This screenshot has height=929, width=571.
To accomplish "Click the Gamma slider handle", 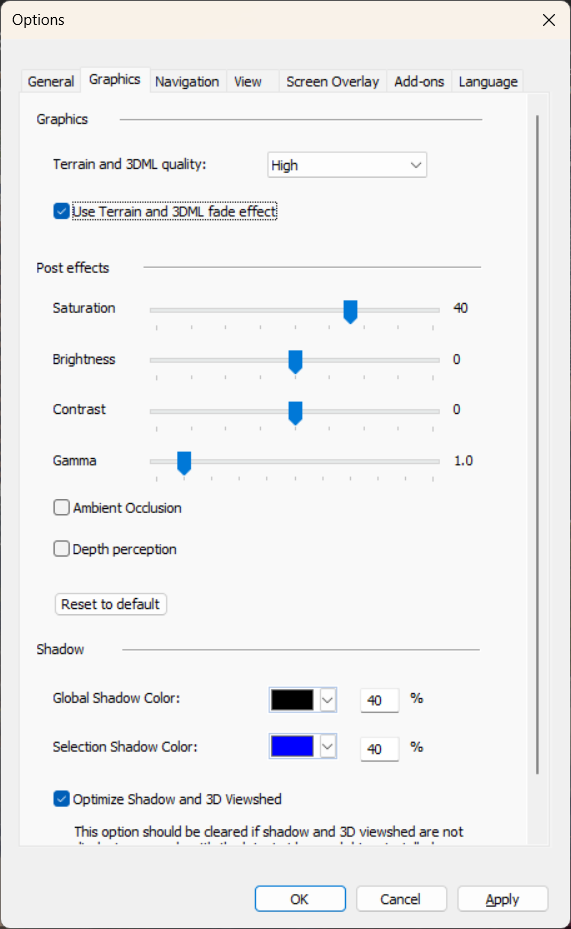I will (184, 463).
